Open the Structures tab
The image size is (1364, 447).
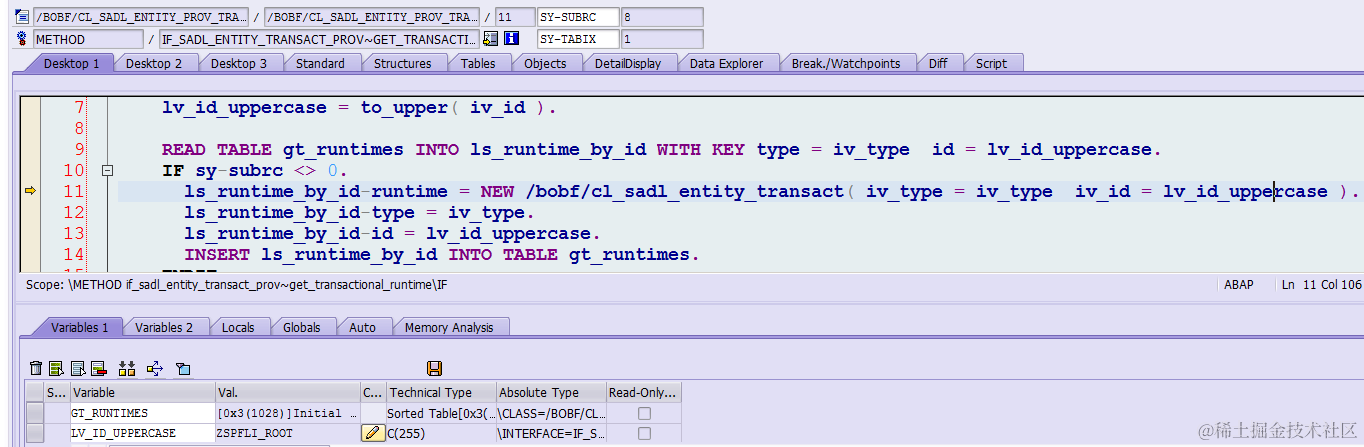point(402,63)
